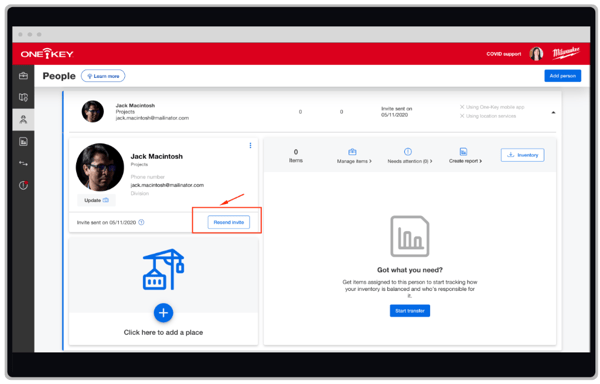Viewport: 600px width, 384px height.
Task: Click the Update photo button
Action: click(x=96, y=200)
